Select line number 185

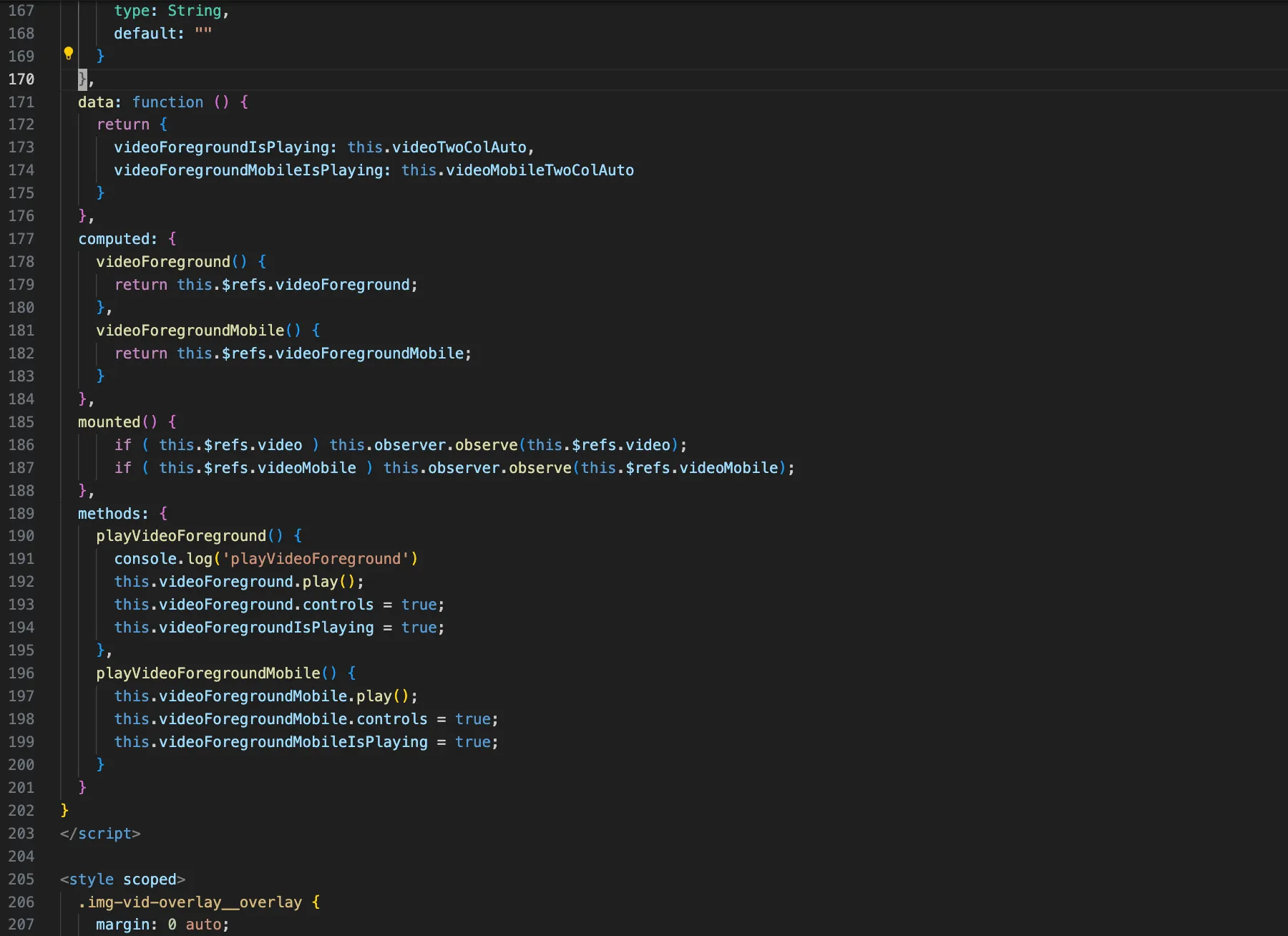pyautogui.click(x=21, y=421)
